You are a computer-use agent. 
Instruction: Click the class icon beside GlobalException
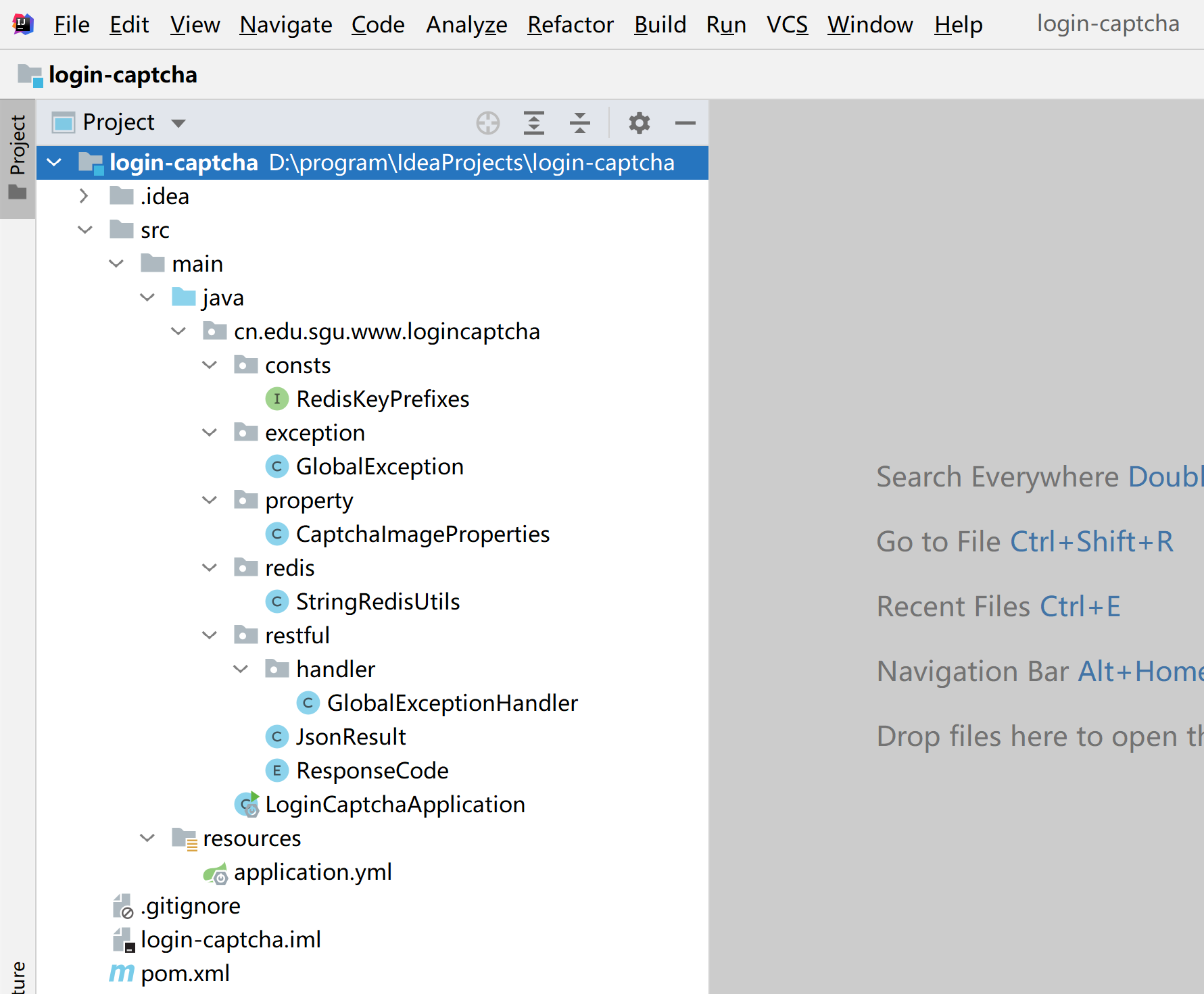(x=277, y=466)
